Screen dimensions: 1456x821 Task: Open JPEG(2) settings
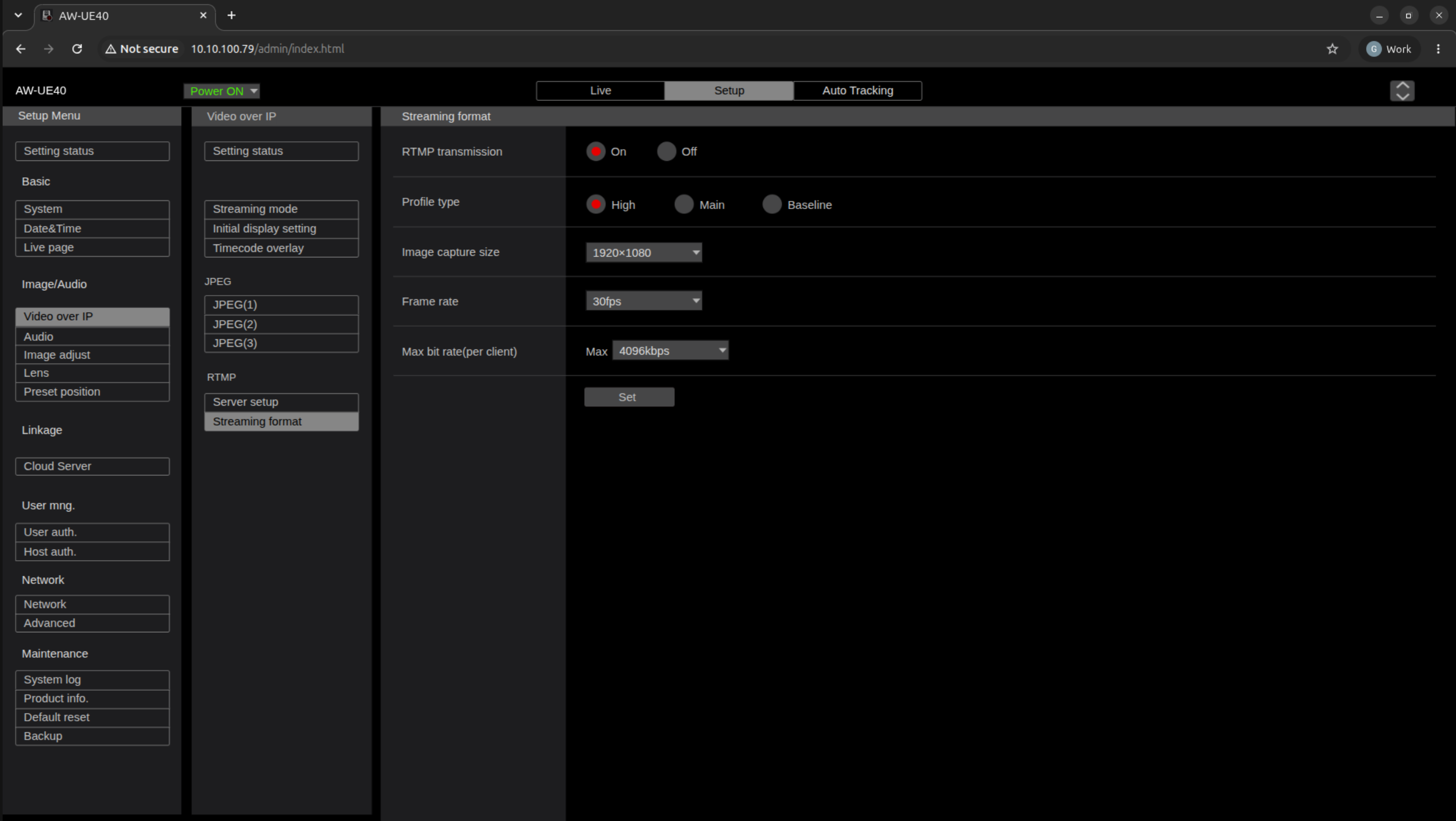click(281, 324)
